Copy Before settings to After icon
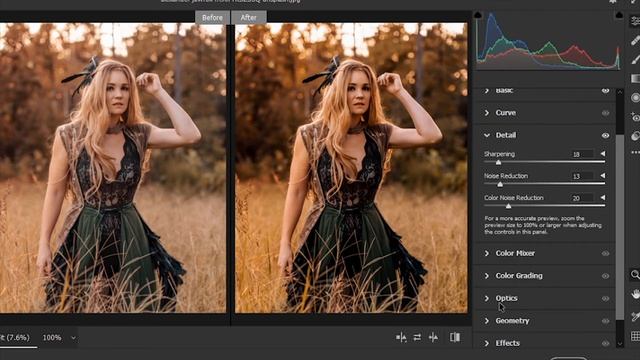This screenshot has width=640, height=360. pos(433,337)
